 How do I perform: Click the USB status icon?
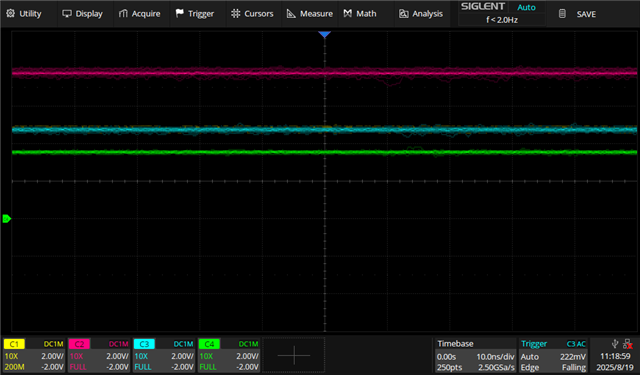pos(615,344)
